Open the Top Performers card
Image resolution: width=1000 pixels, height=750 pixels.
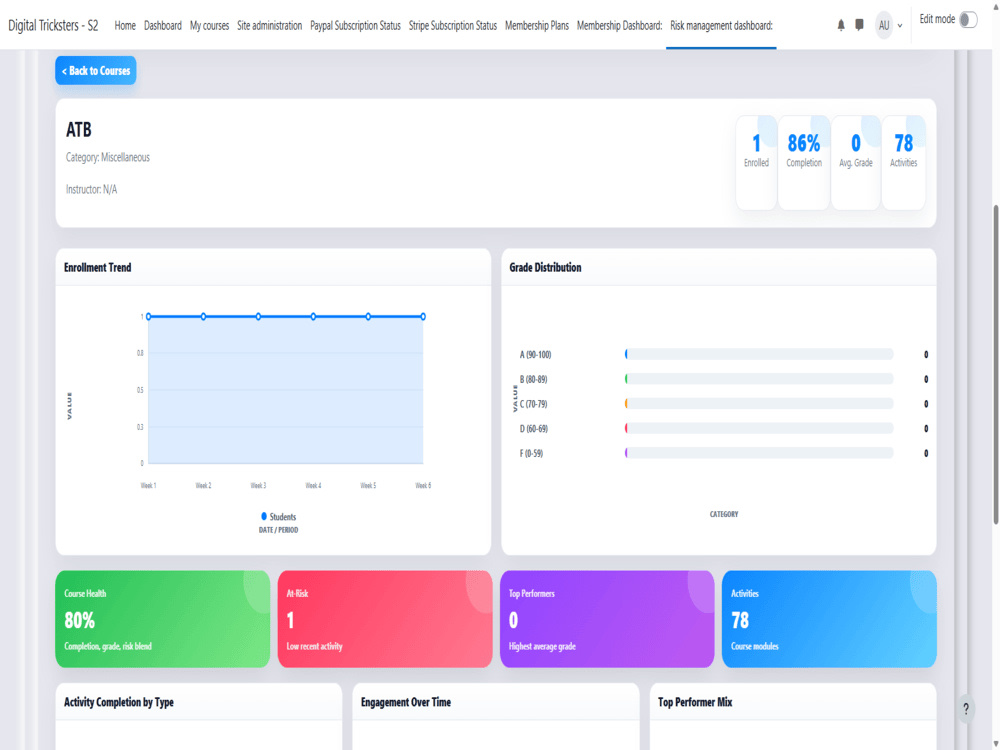point(607,619)
